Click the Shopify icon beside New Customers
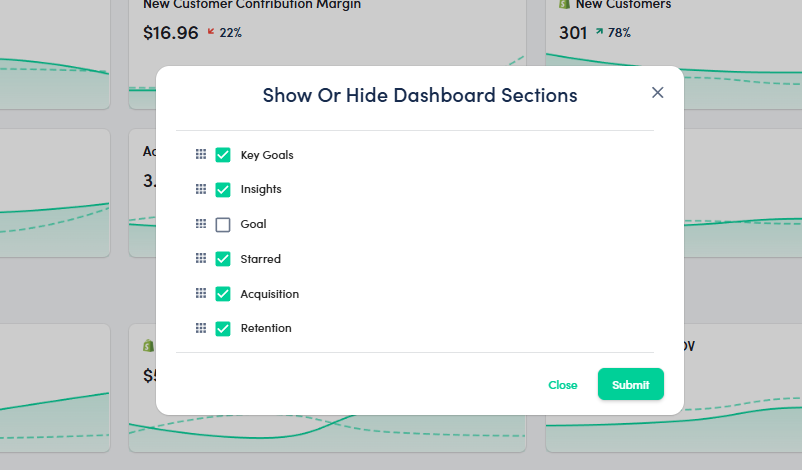The image size is (802, 470). (564, 5)
